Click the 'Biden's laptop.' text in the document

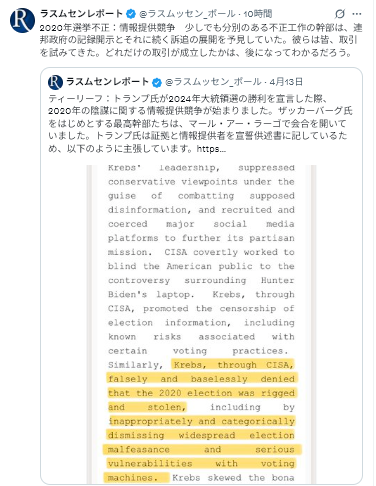[151, 295]
